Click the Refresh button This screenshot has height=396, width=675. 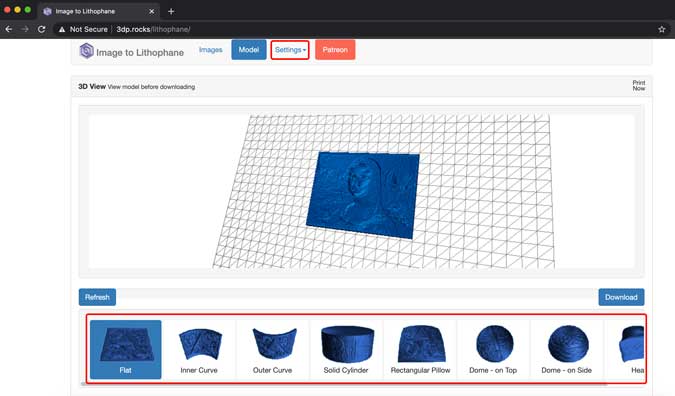pyautogui.click(x=97, y=297)
